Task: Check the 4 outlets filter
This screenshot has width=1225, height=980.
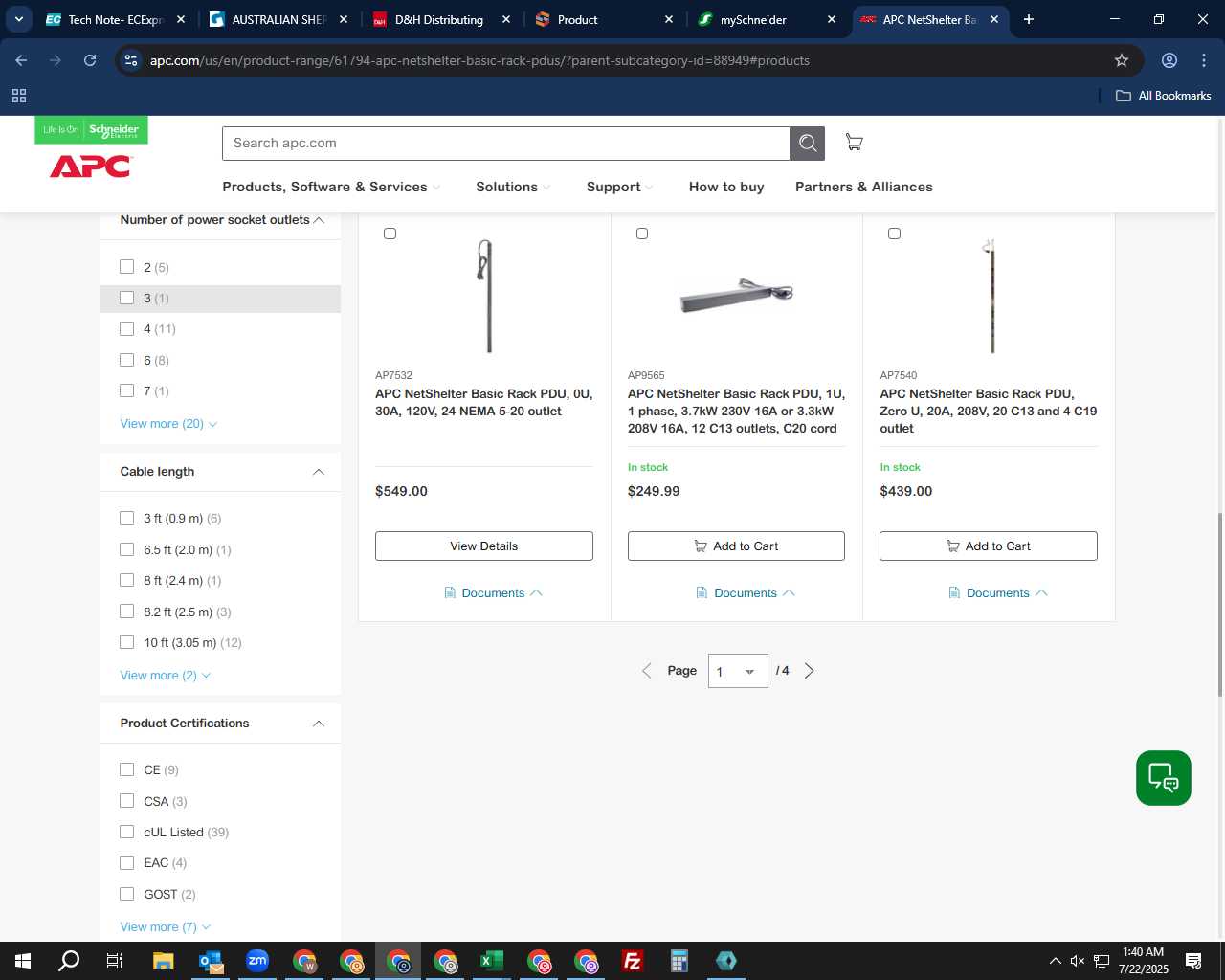Action: pos(126,328)
